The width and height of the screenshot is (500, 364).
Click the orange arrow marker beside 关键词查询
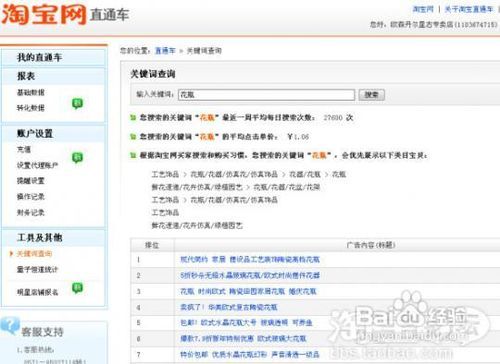point(12,254)
